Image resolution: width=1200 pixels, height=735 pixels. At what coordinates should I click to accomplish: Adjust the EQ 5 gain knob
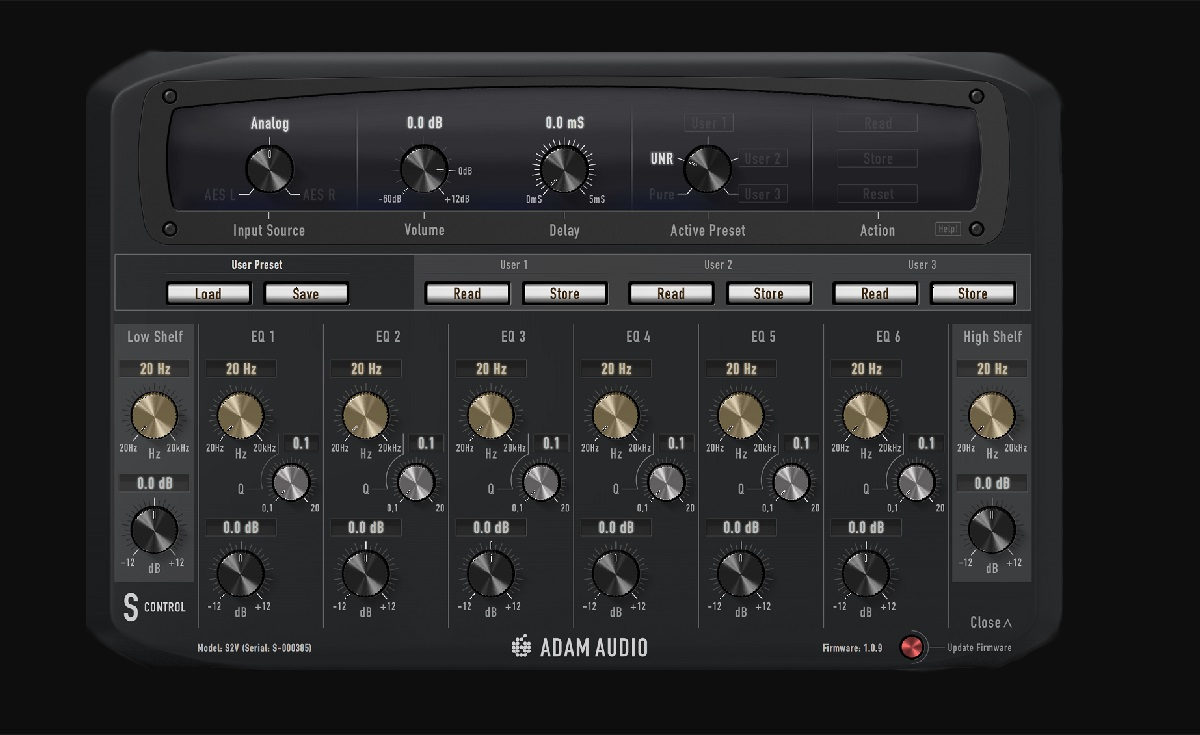[740, 573]
